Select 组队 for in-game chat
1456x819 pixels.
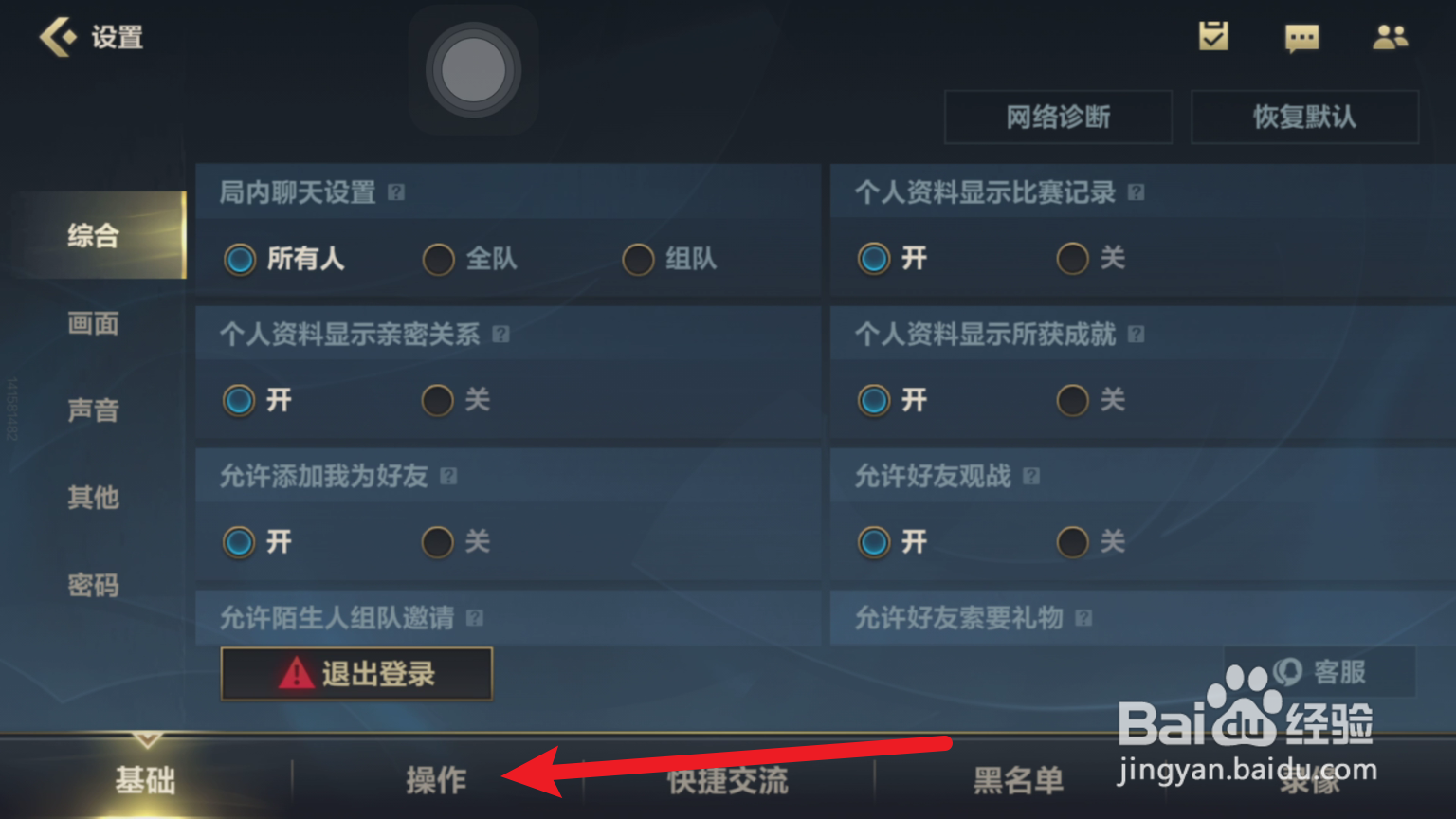pyautogui.click(x=669, y=259)
